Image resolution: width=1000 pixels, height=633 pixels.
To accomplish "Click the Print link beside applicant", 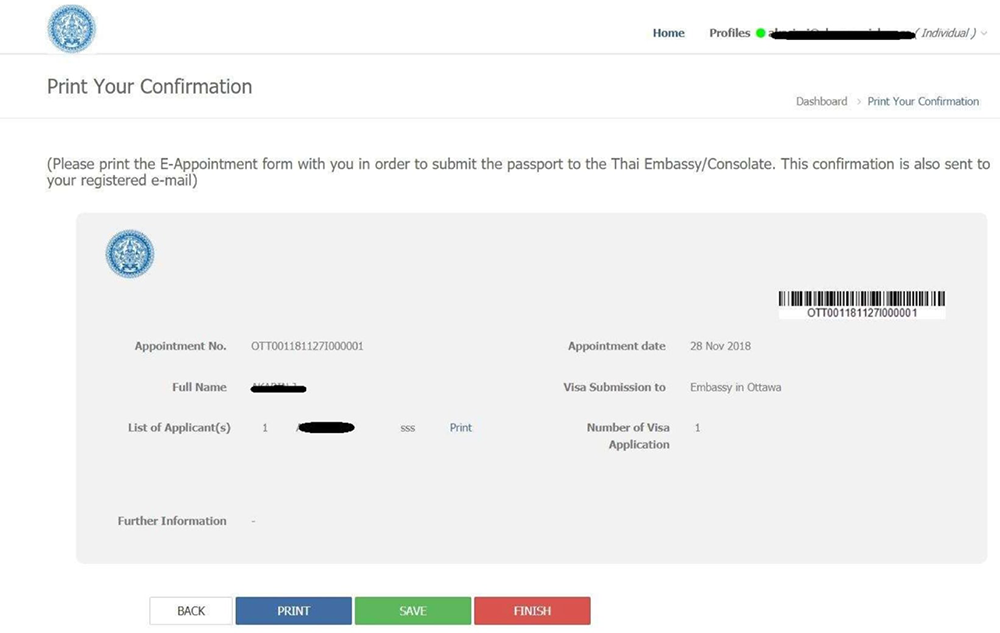I will 460,428.
